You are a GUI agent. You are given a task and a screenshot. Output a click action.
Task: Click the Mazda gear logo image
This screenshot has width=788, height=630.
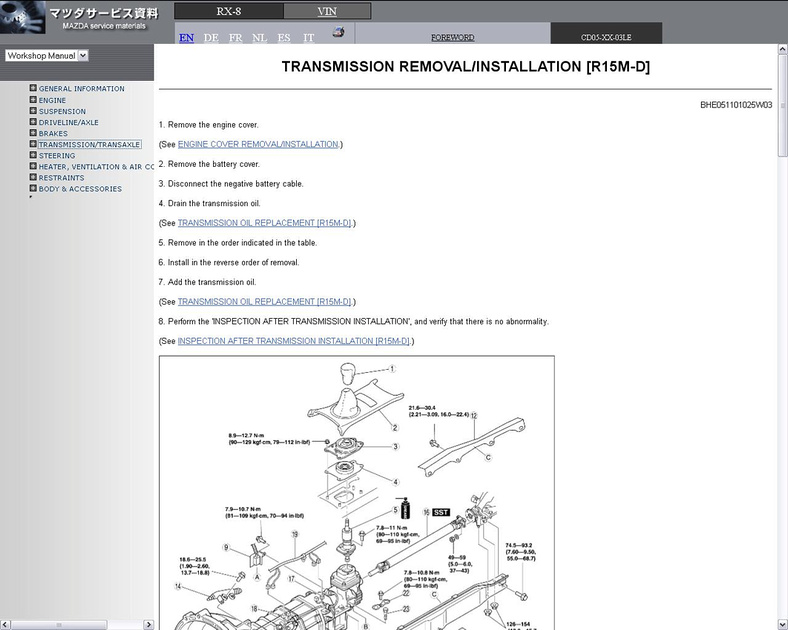coord(23,17)
